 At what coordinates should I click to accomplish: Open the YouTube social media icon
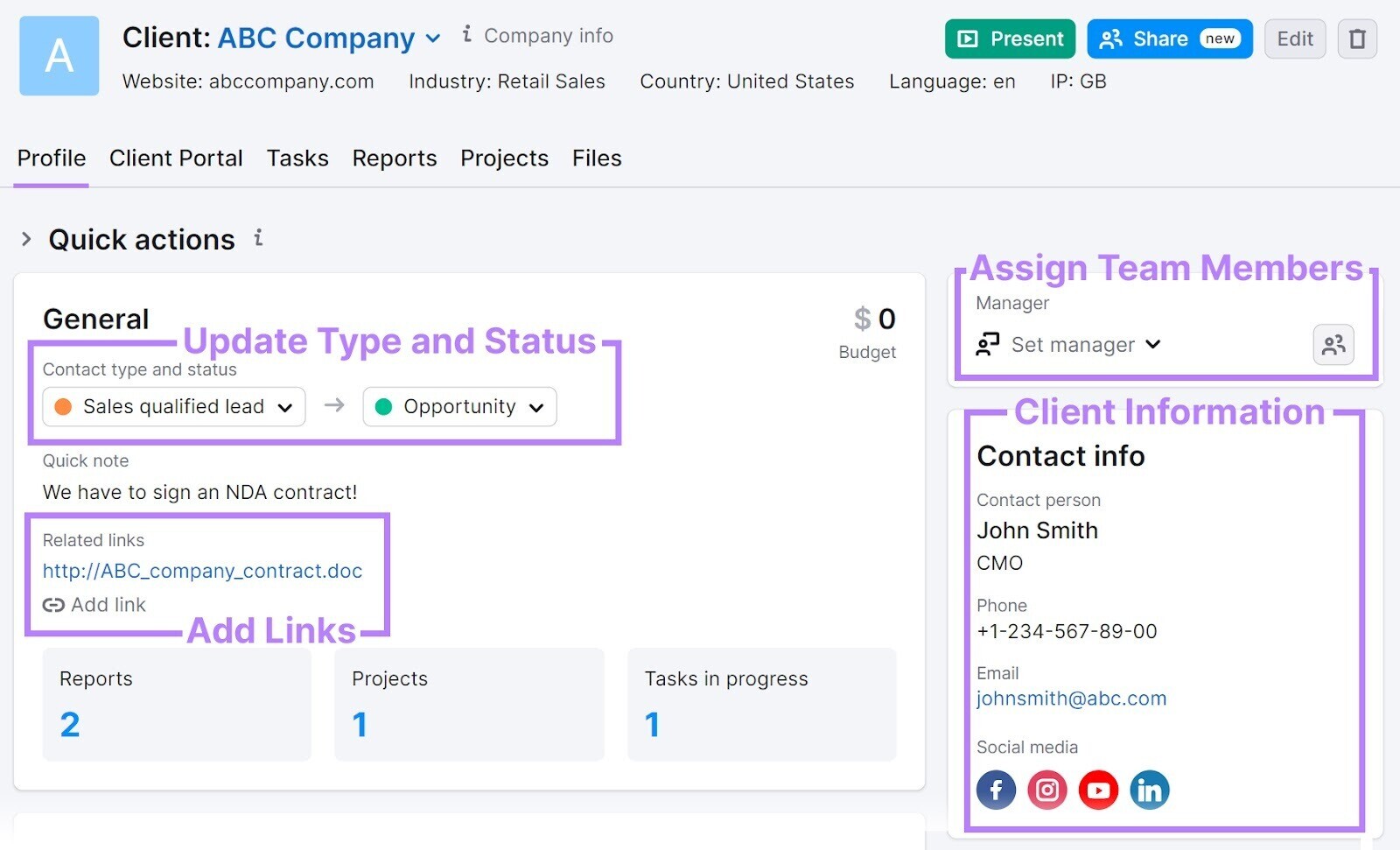point(1098,790)
